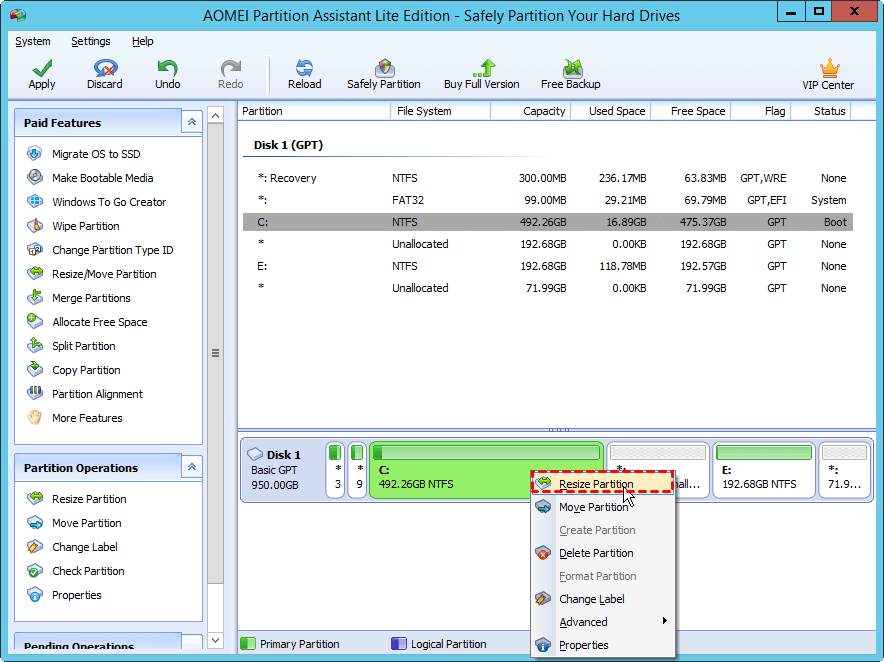Viewport: 884px width, 662px height.
Task: Click sidebar scrollbar up arrow
Action: pos(215,116)
